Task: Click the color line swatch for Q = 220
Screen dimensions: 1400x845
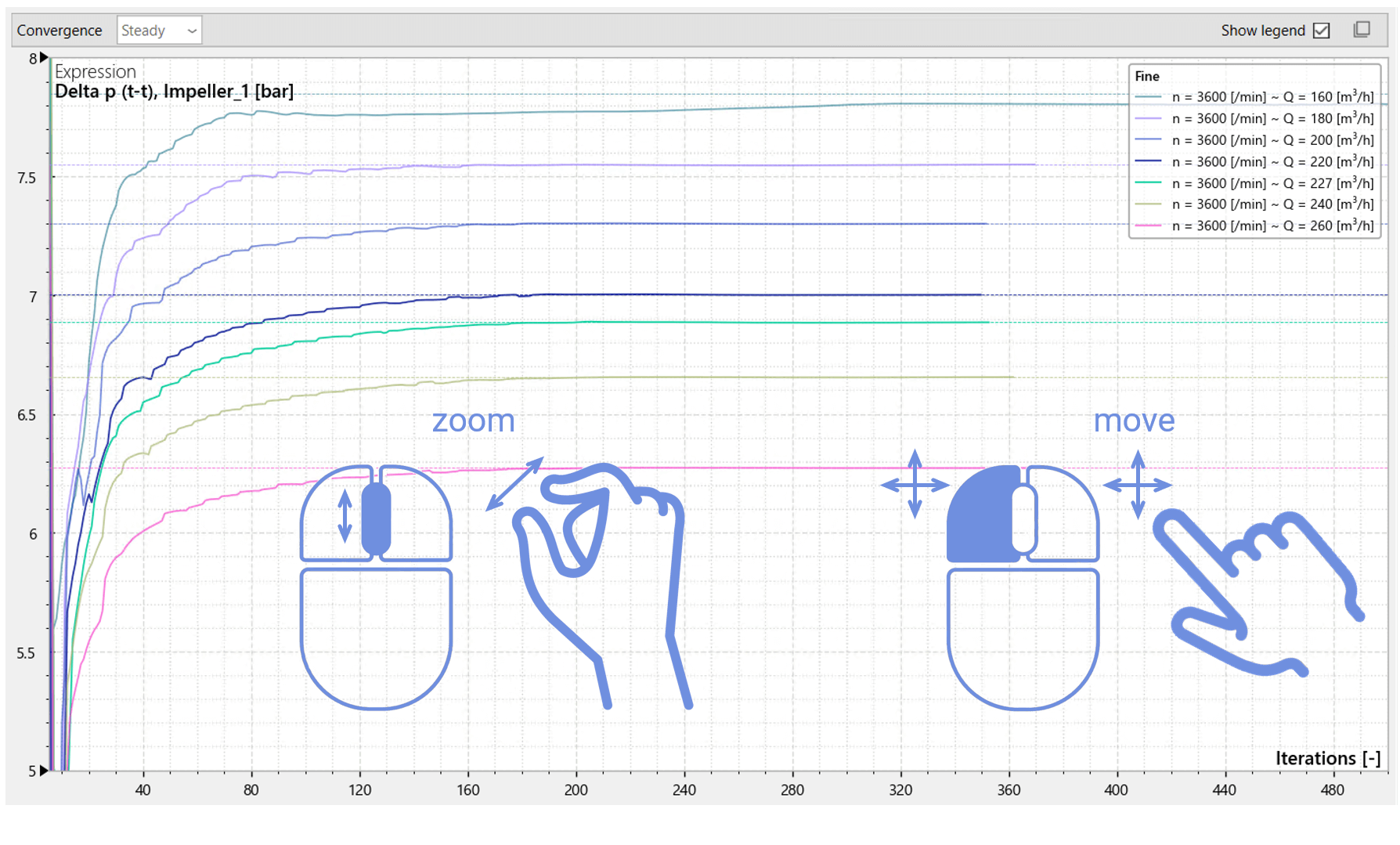Action: 1149,161
